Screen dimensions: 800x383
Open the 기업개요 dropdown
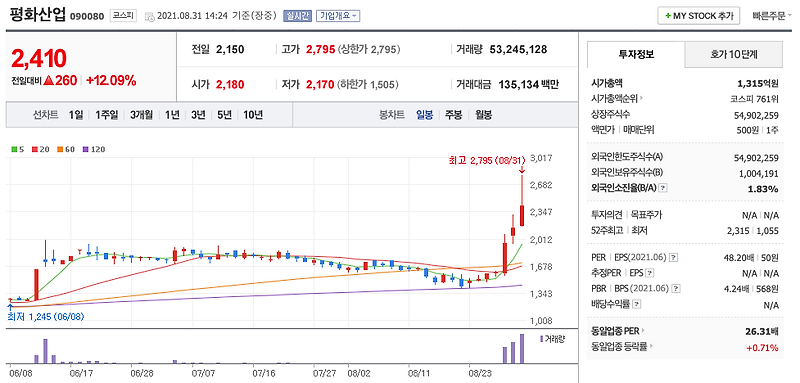pyautogui.click(x=338, y=16)
